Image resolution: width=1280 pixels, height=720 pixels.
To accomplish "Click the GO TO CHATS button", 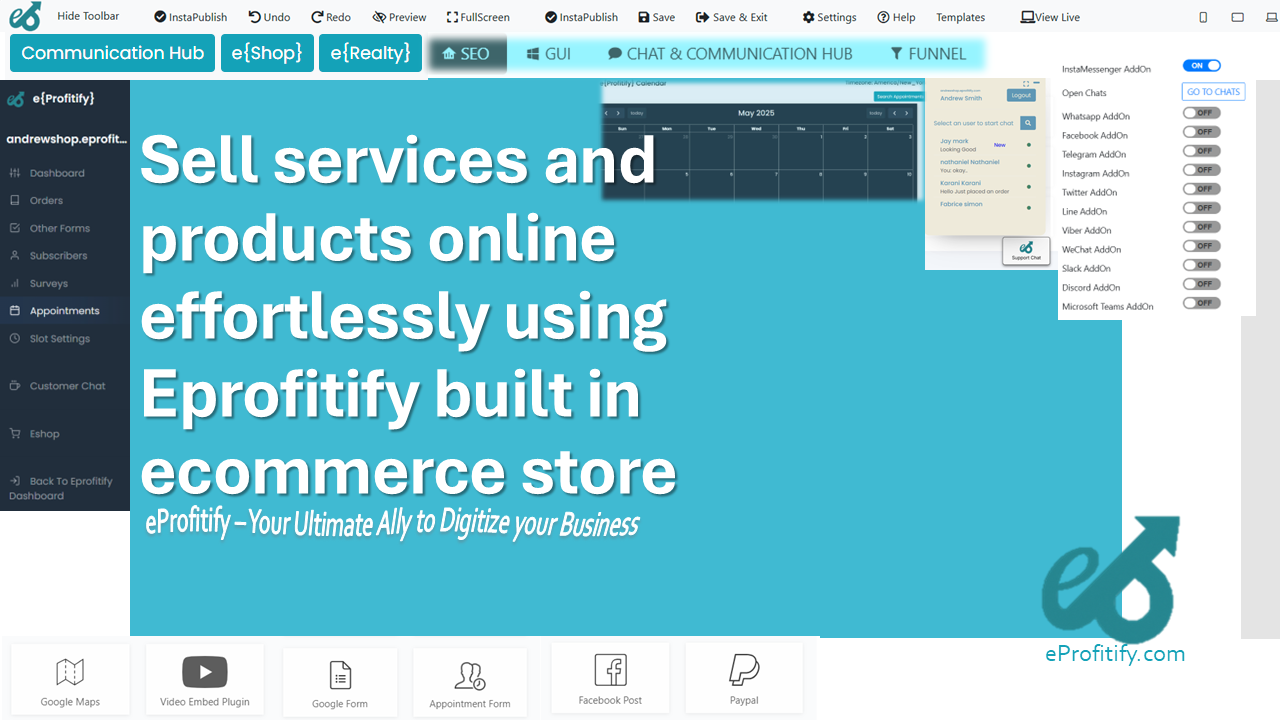I will point(1214,92).
